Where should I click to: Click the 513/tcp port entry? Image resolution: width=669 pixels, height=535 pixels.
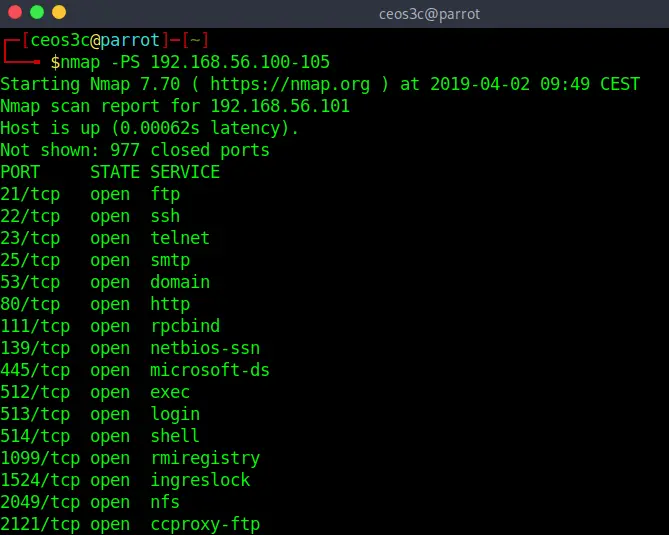coord(35,415)
